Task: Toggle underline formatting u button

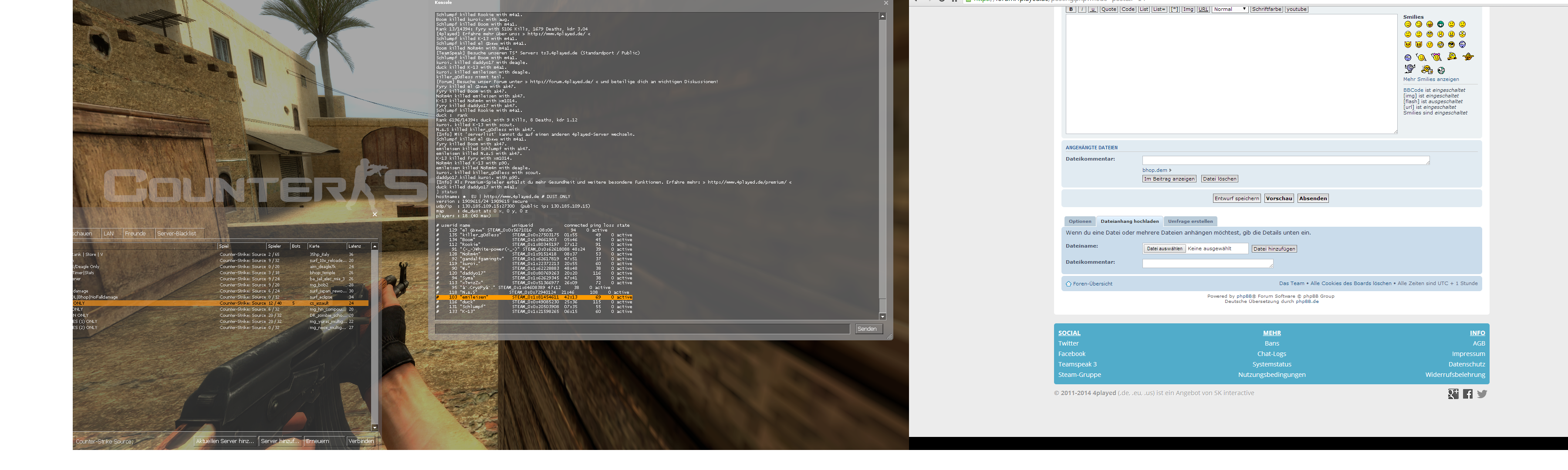Action: (1093, 10)
